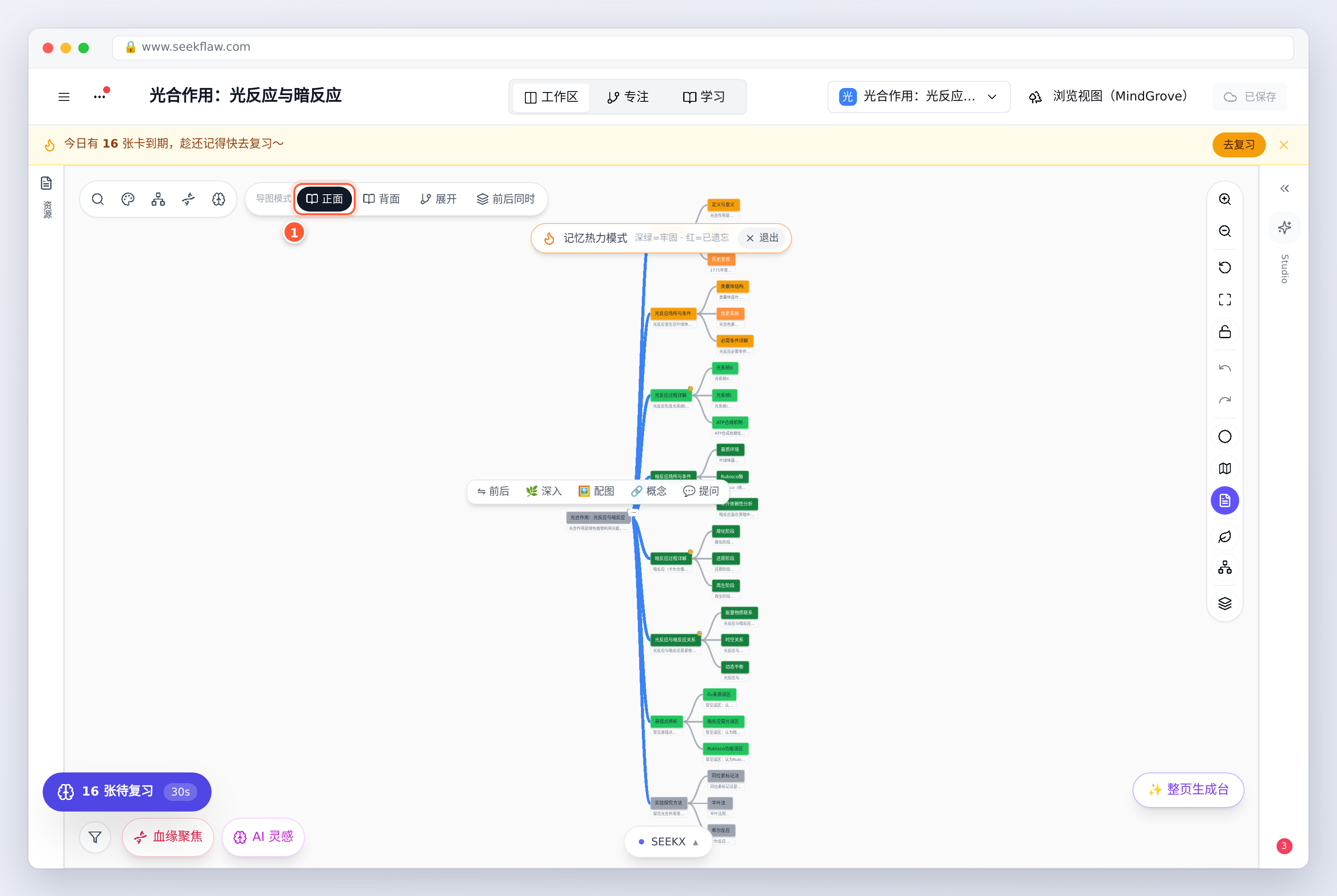Switch to the 工作区 tab
The width and height of the screenshot is (1337, 896).
[x=551, y=97]
